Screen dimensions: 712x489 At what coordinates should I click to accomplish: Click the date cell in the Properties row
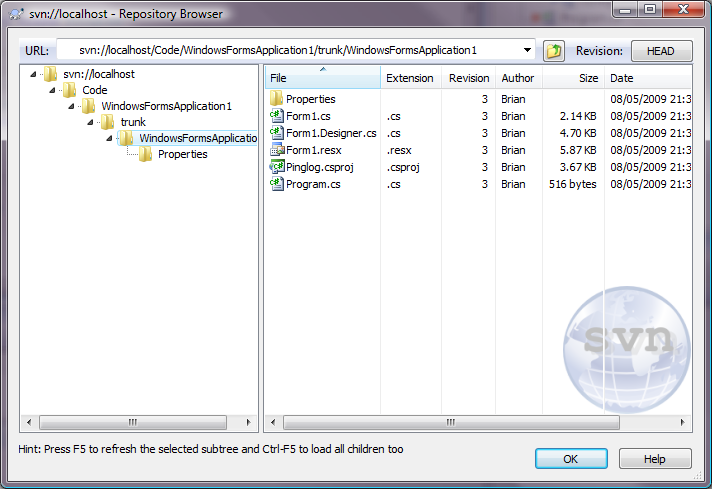click(650, 99)
